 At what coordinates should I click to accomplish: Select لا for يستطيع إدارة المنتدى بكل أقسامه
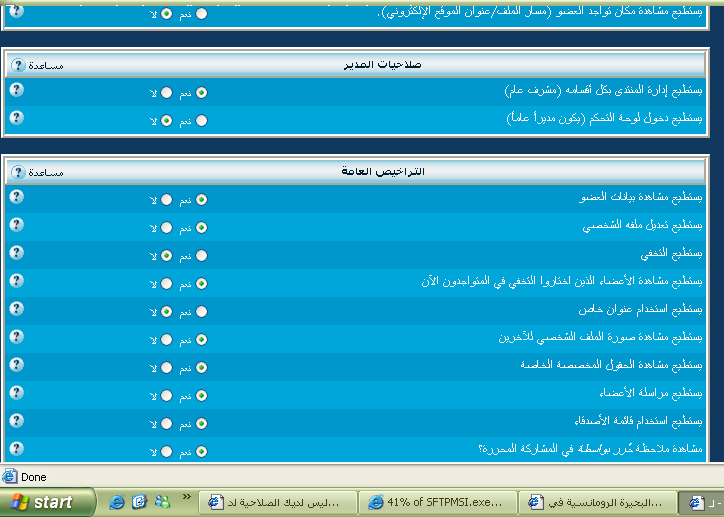tap(167, 93)
